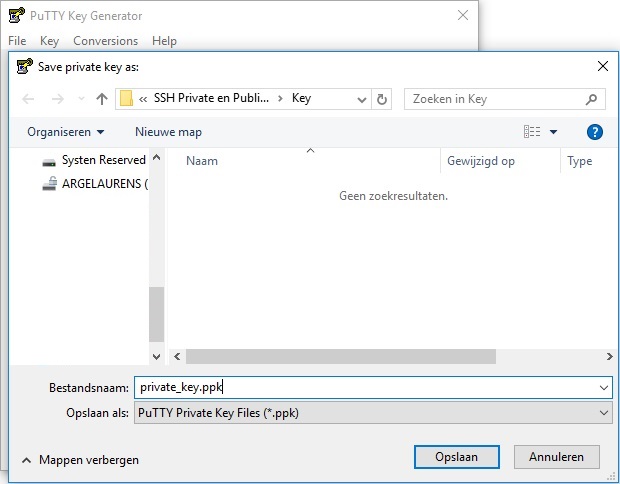Cancel the dialog with Annuleren
This screenshot has width=620, height=484.
(556, 457)
